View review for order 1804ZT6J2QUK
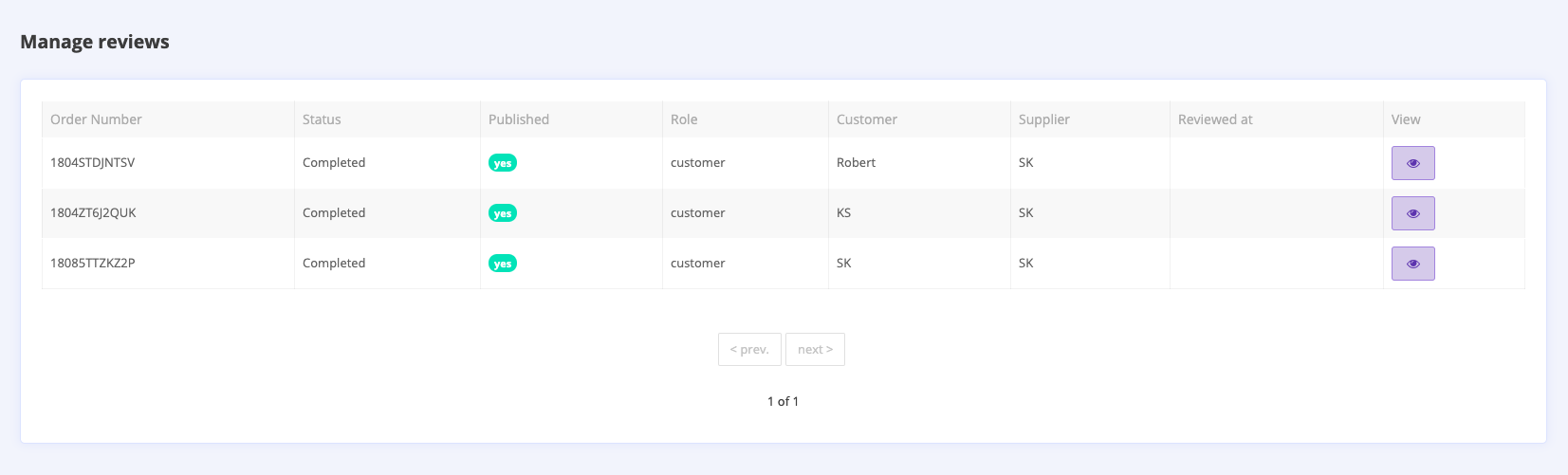The height and width of the screenshot is (475, 1568). [1412, 213]
